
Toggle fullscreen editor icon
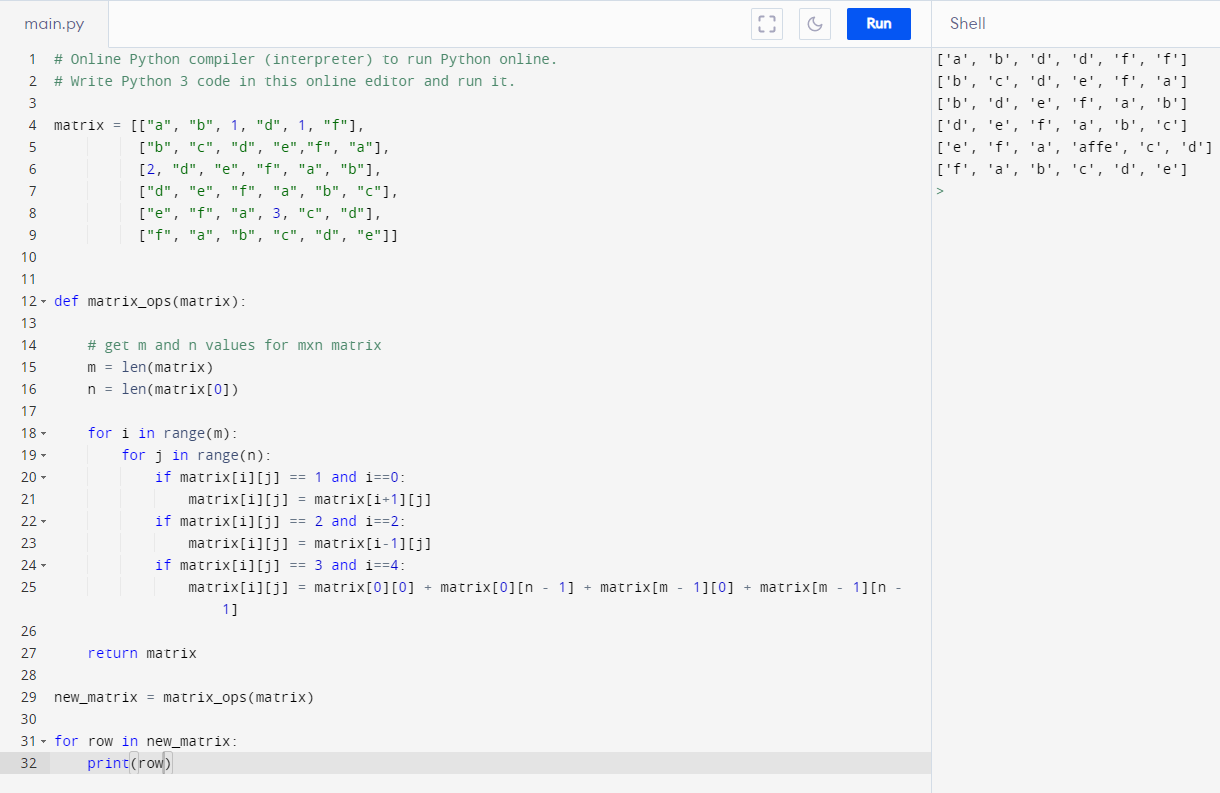(x=766, y=24)
